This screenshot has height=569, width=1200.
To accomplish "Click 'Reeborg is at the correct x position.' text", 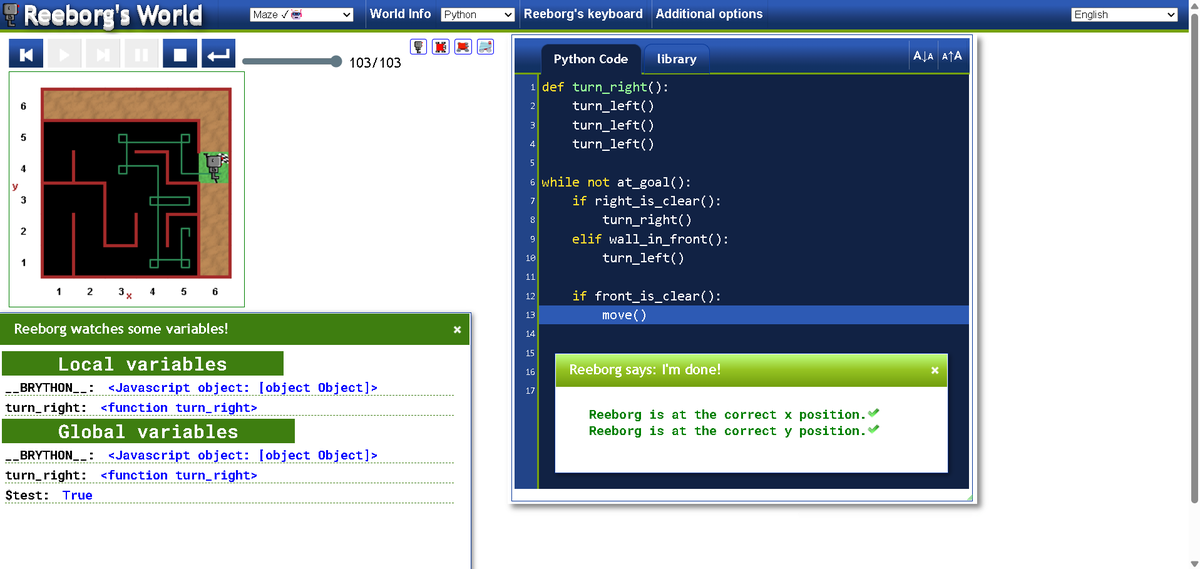I will point(726,414).
